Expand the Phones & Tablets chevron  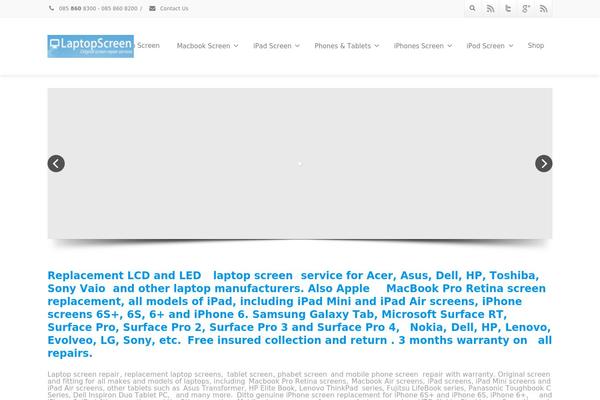377,46
